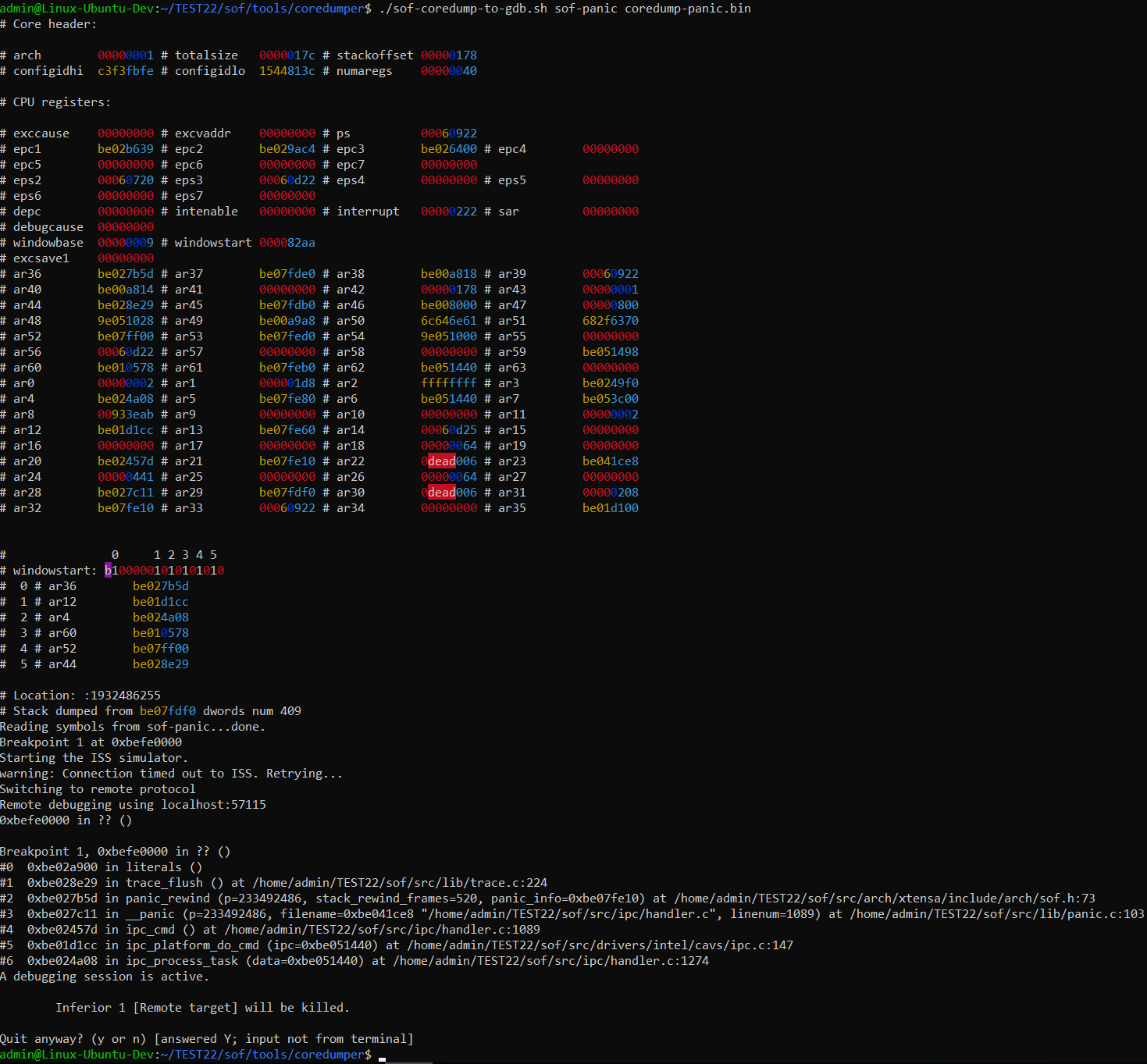Image resolution: width=1147 pixels, height=1064 pixels.
Task: Select the windowbase value '00000009'
Action: 126,243
